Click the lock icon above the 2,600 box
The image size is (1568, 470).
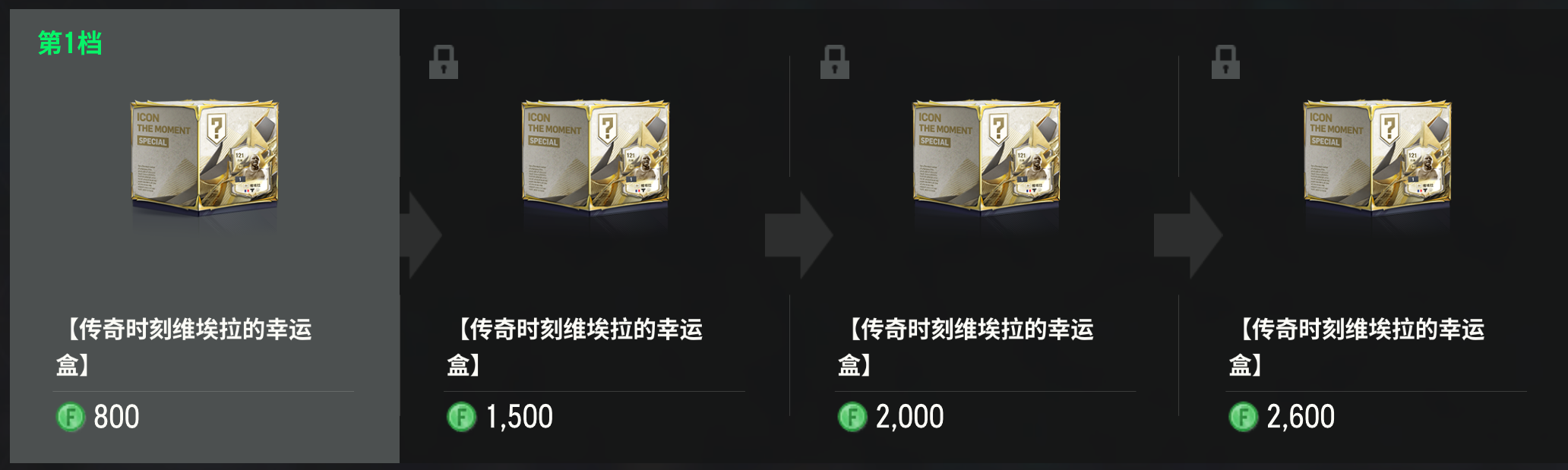[1225, 62]
